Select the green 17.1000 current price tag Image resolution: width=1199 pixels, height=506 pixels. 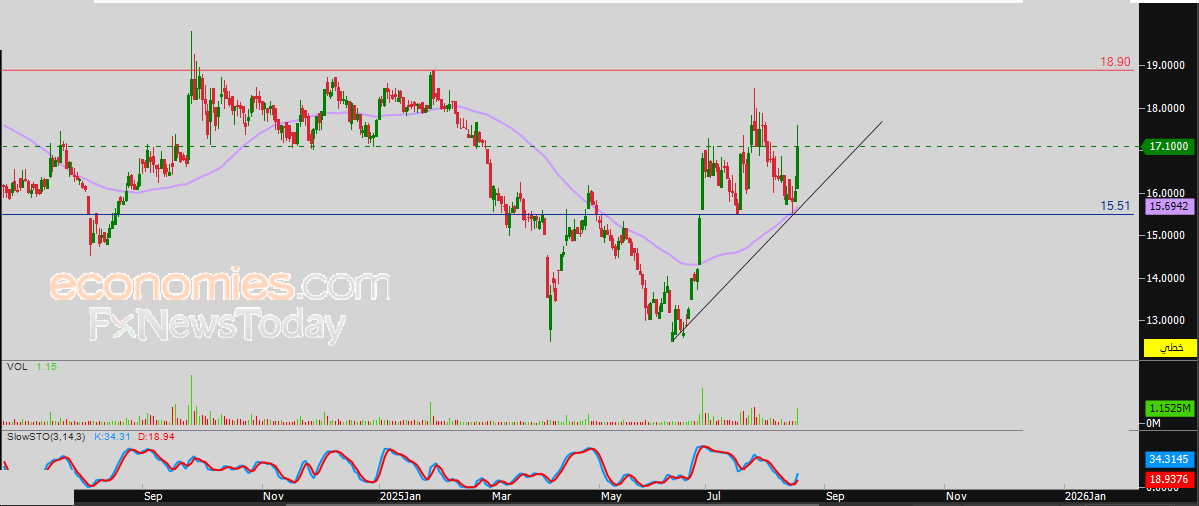point(1169,145)
